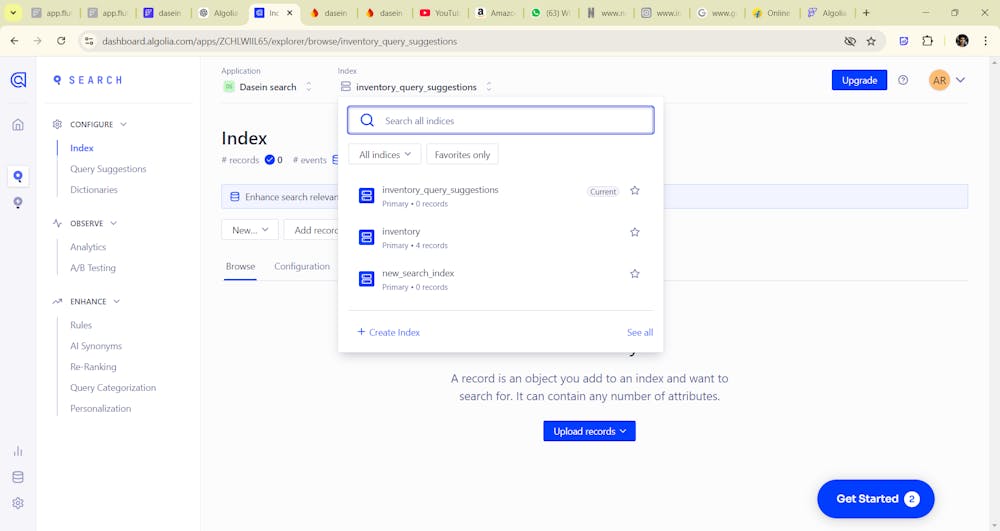Open Analytics in sidebar
The width and height of the screenshot is (1000, 531).
click(88, 247)
